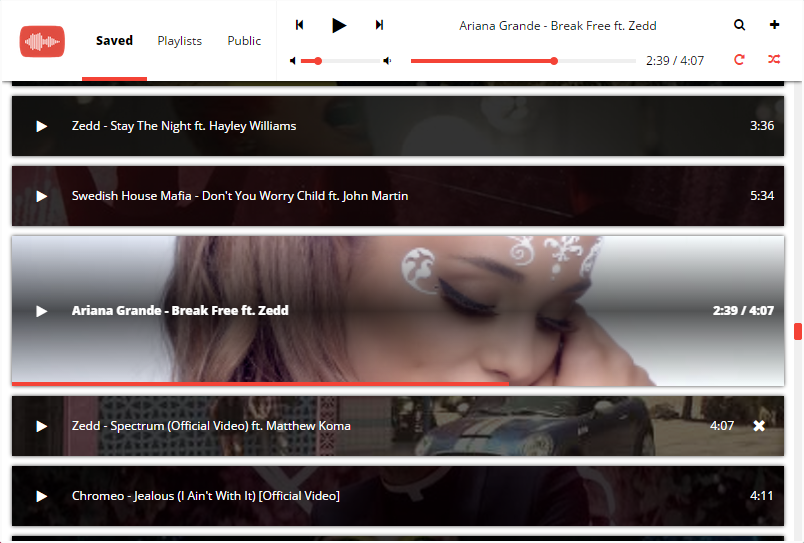Play Swedish House Mafia - Don't You Worry Child

click(42, 196)
